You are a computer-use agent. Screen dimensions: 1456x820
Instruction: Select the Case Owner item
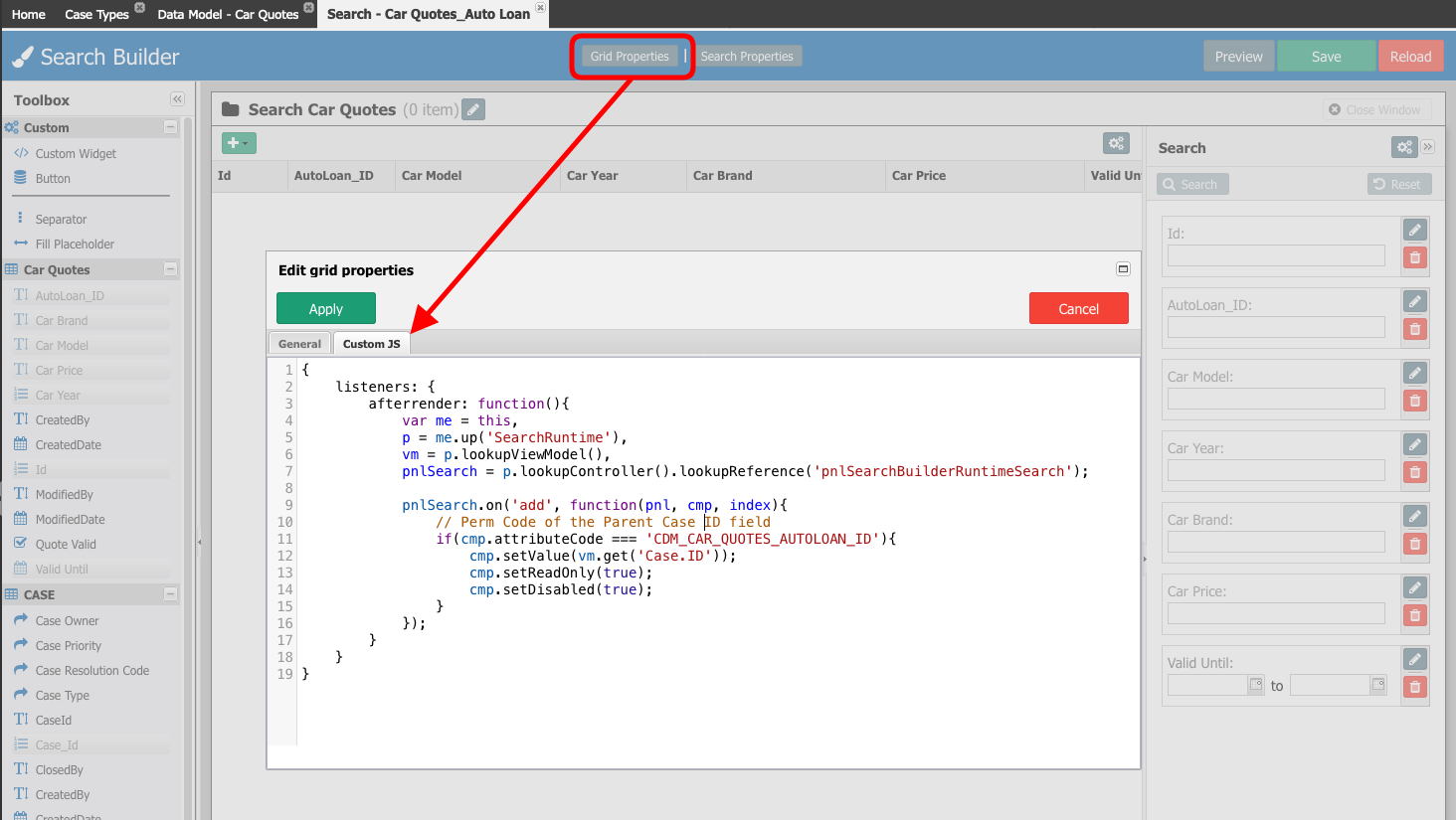tap(68, 621)
